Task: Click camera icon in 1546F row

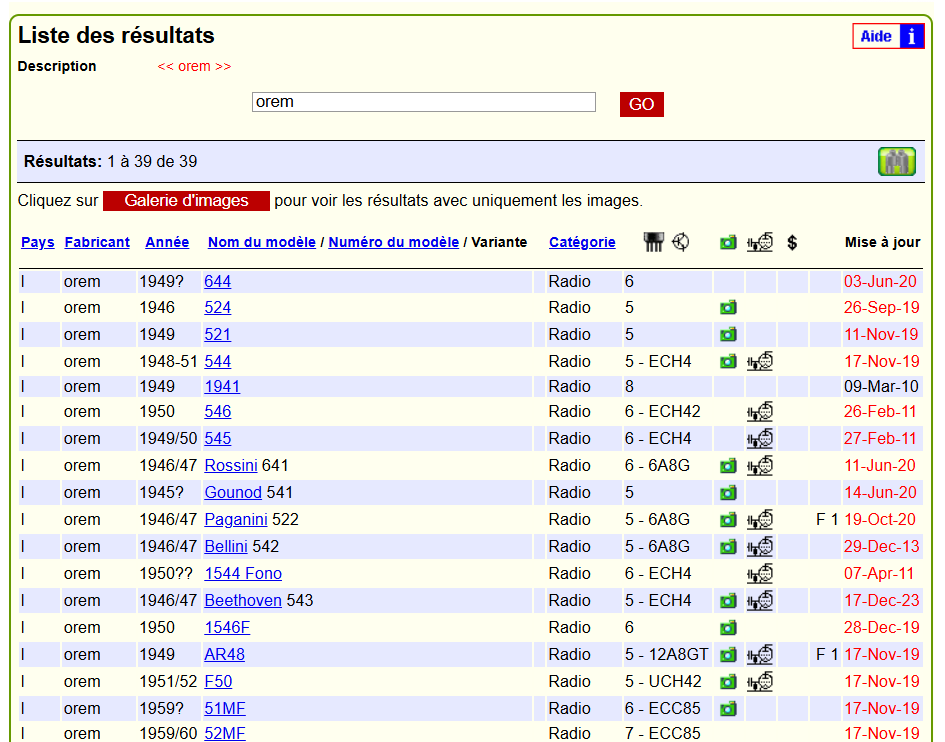Action: [728, 628]
